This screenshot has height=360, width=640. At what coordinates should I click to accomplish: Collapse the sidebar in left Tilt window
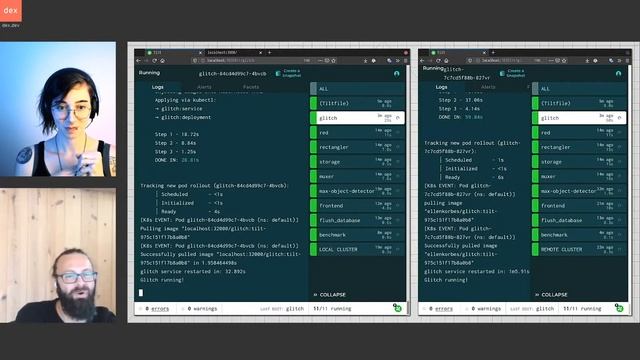[x=329, y=295]
